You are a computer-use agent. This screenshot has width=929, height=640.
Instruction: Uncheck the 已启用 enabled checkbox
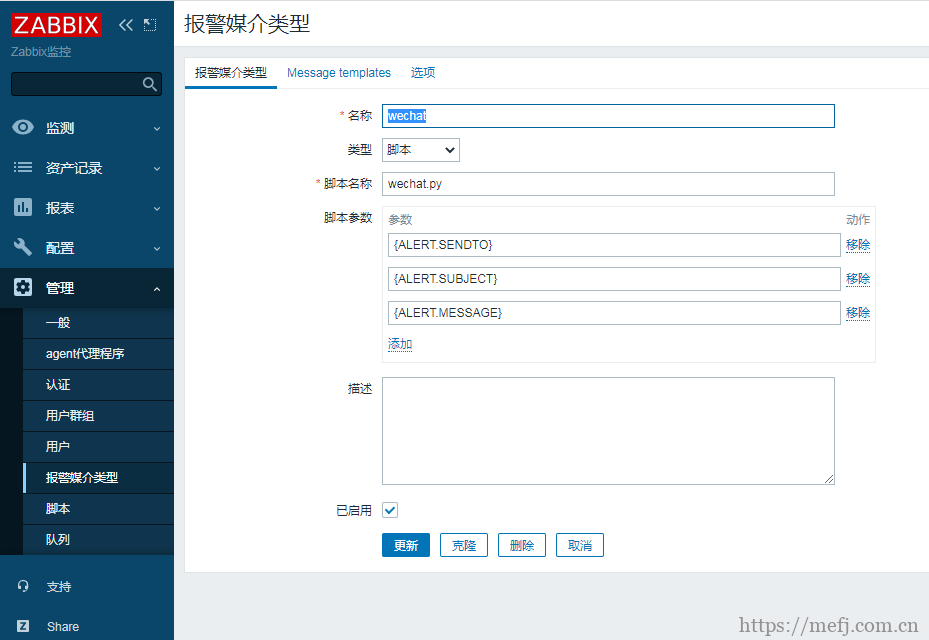389,510
